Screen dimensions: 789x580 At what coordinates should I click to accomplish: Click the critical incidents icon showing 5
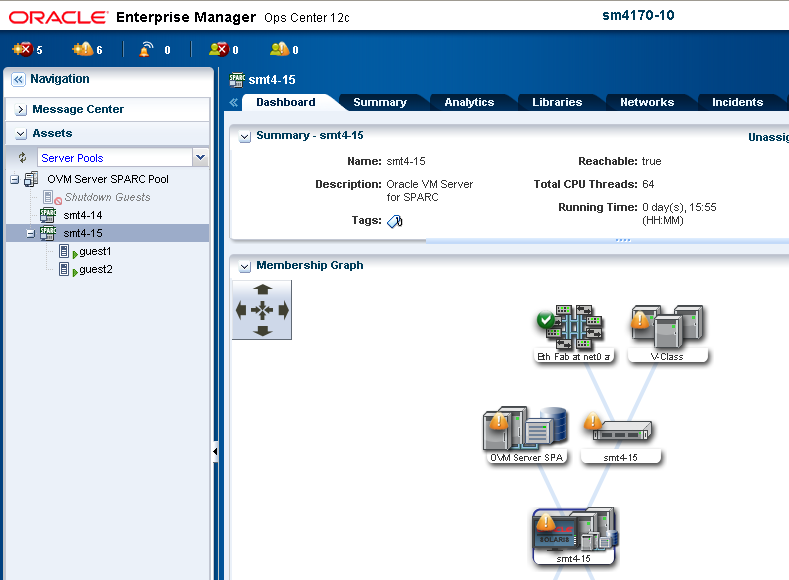[x=22, y=49]
